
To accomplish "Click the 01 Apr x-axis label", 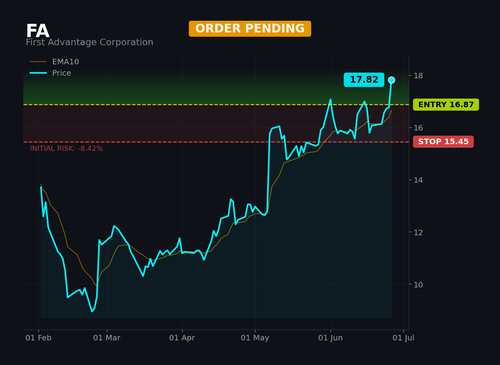I will (x=182, y=338).
